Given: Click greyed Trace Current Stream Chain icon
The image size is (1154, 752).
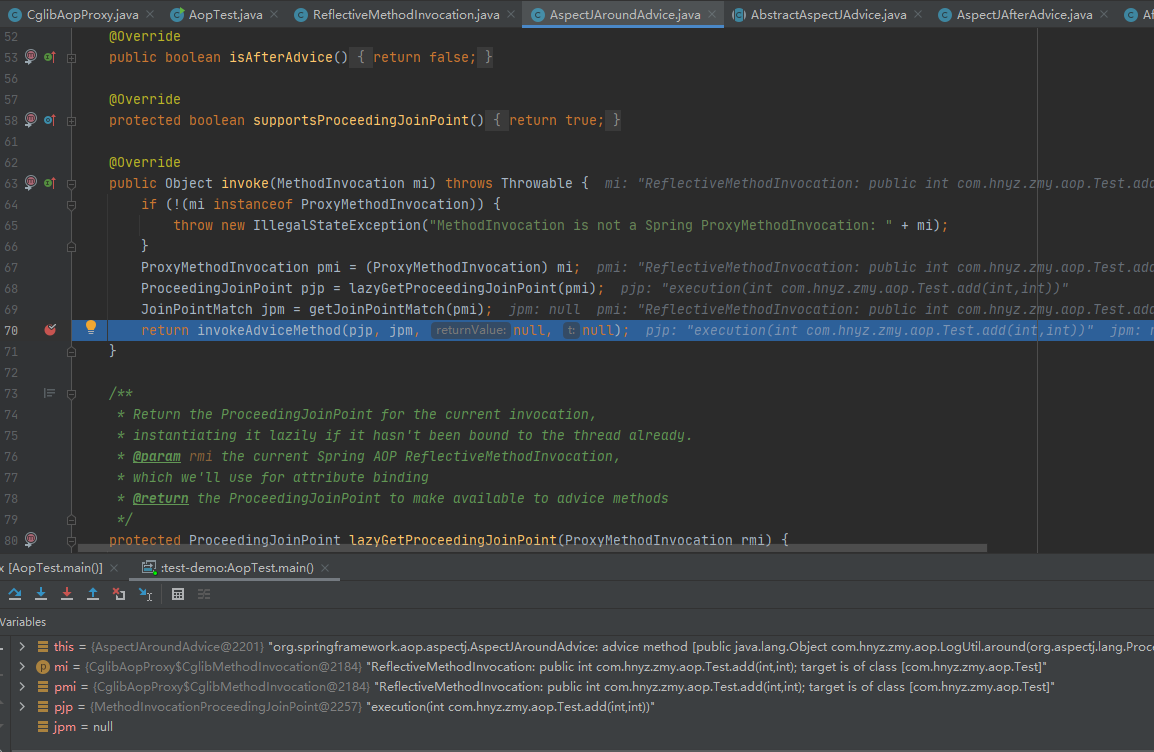Looking at the screenshot, I should [204, 594].
